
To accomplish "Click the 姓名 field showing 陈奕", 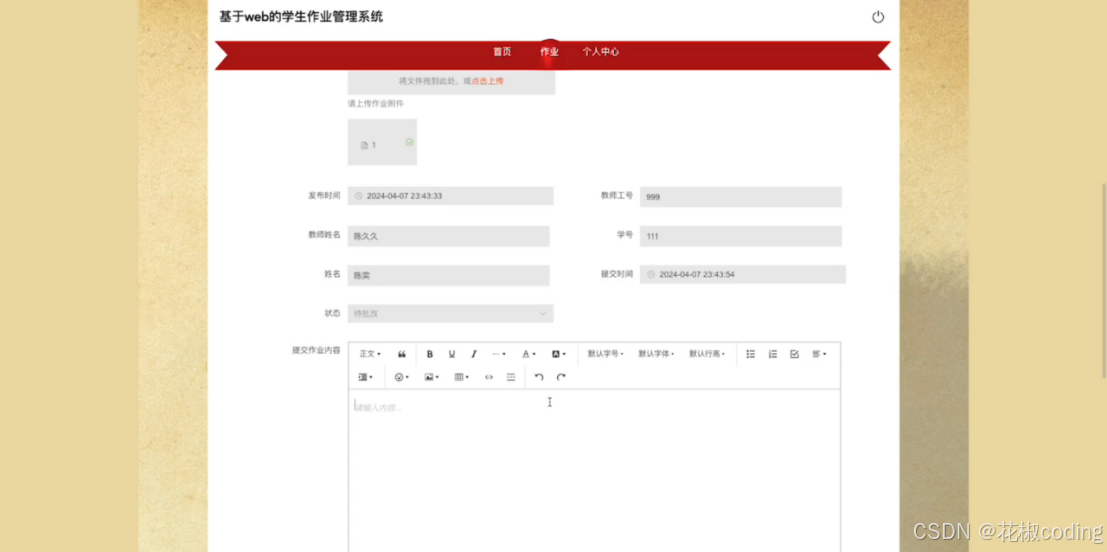I will 448,275.
